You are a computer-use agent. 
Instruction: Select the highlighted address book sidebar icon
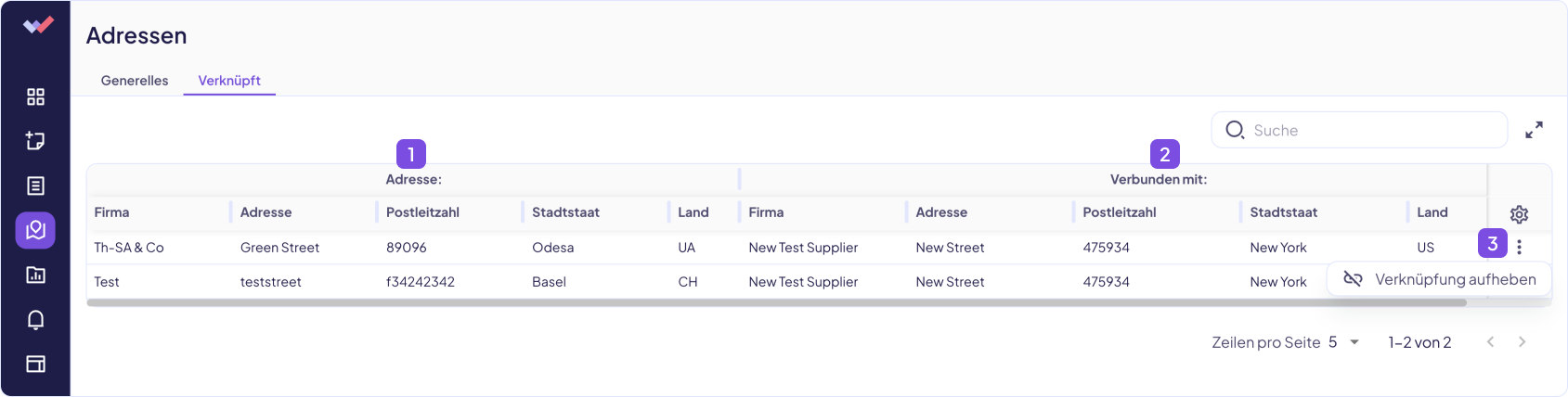pos(35,230)
